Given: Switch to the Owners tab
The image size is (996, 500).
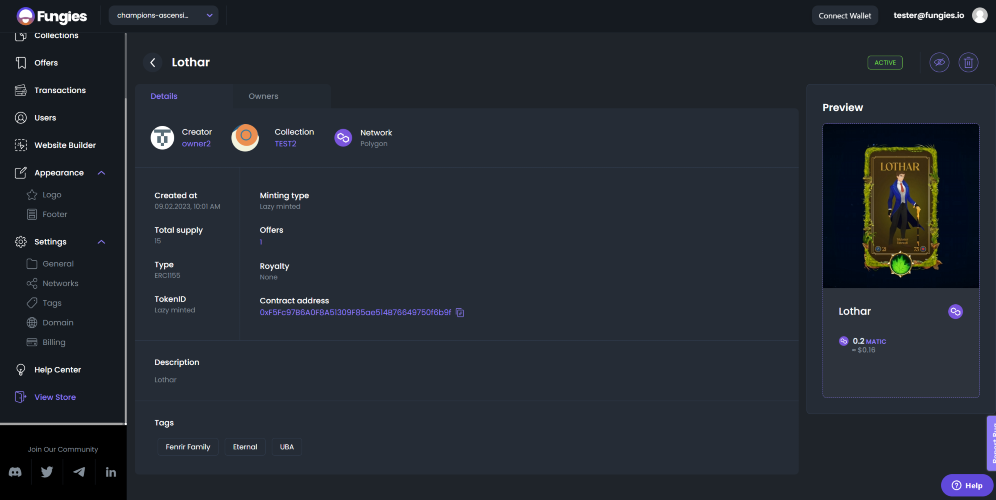Looking at the screenshot, I should pos(264,96).
